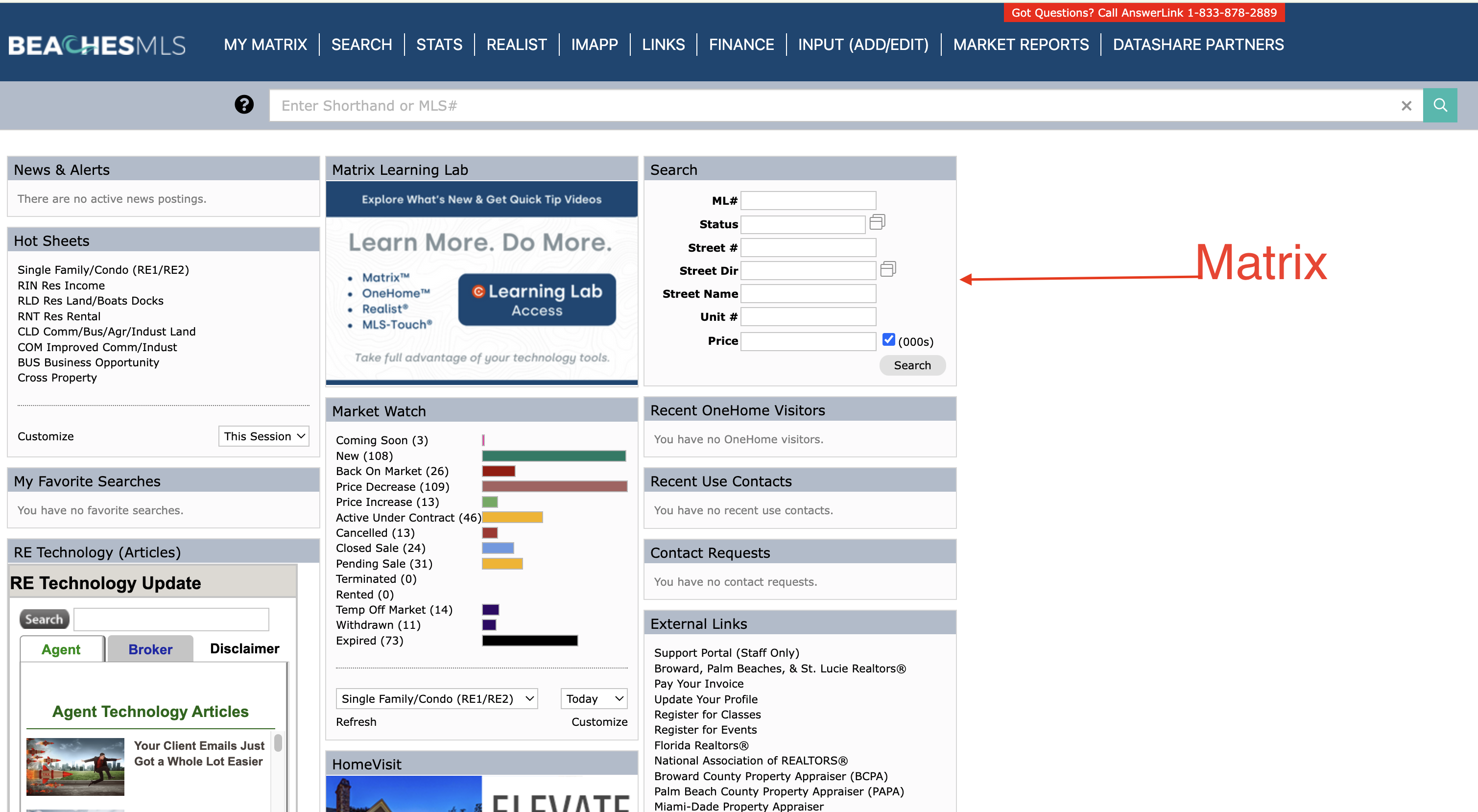Screen dimensions: 1478x812
Task: Toggle the Price (000s) checkbox
Action: (889, 340)
